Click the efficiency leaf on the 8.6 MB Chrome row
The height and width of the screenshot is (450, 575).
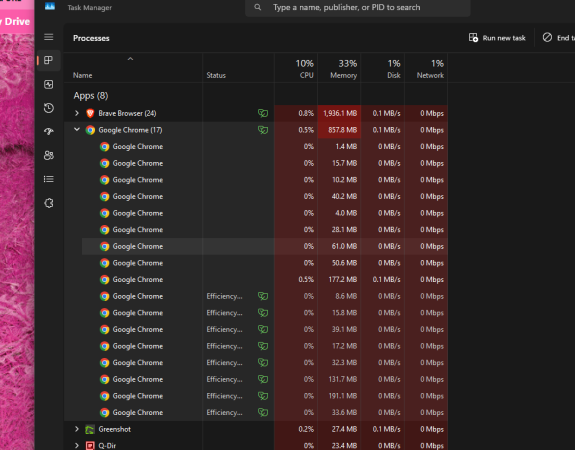263,296
